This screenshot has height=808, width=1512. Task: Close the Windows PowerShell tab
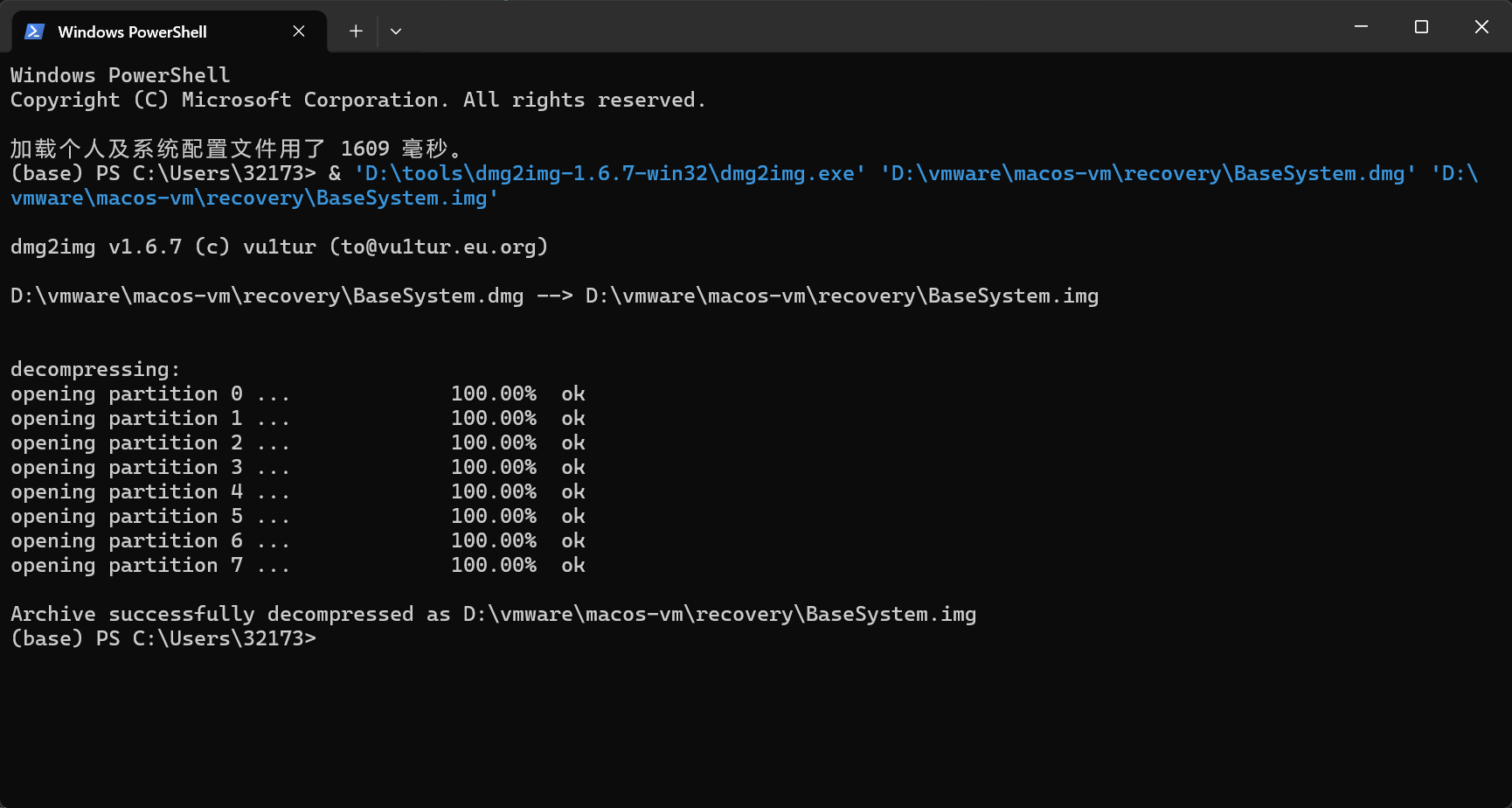tap(299, 31)
